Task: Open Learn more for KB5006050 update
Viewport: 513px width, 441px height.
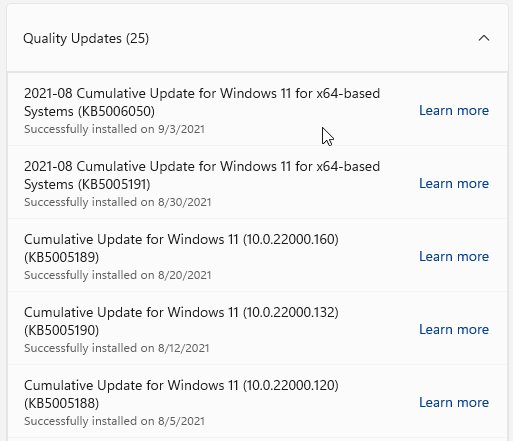Action: click(454, 111)
